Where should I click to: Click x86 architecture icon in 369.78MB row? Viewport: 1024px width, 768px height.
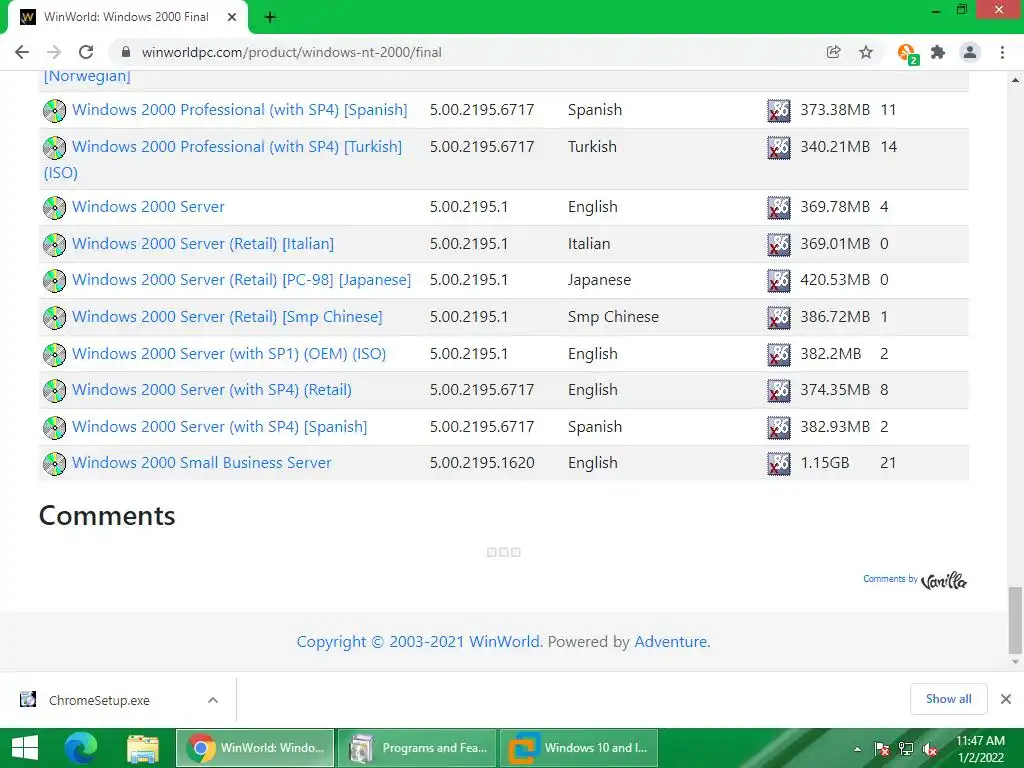click(x=778, y=208)
